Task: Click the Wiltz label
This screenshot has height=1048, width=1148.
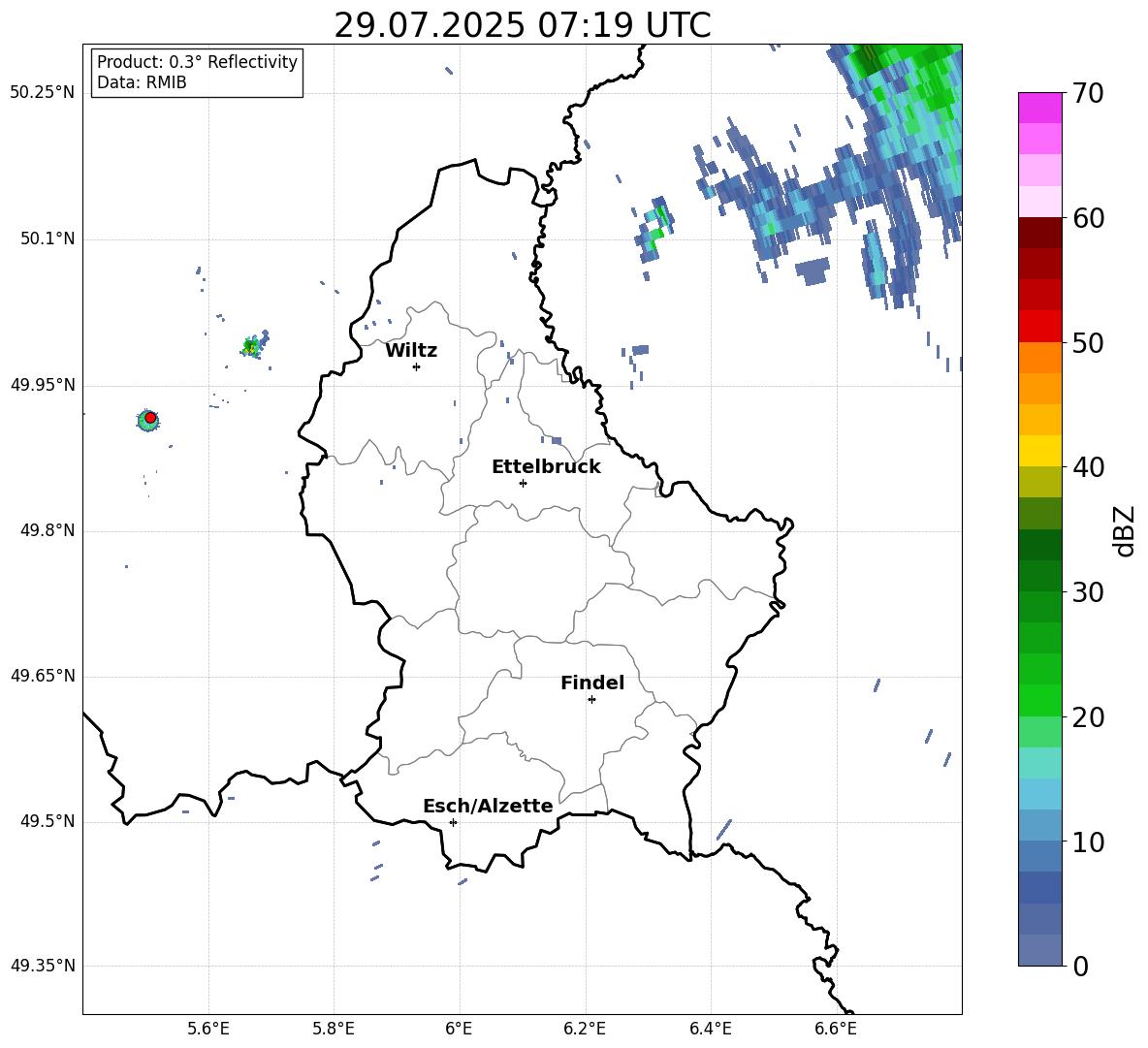Action: click(411, 351)
